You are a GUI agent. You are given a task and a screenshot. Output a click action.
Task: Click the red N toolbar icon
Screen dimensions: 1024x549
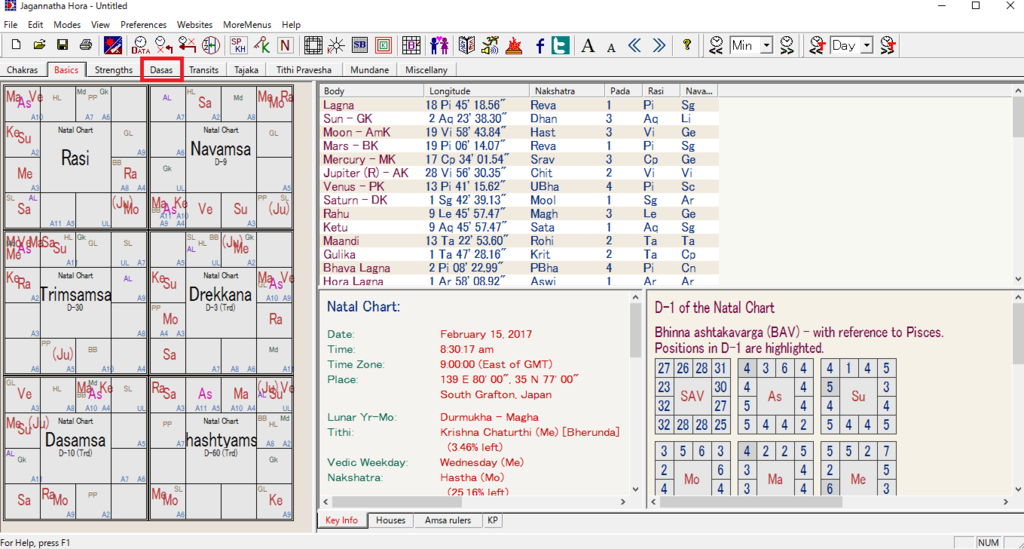285,45
